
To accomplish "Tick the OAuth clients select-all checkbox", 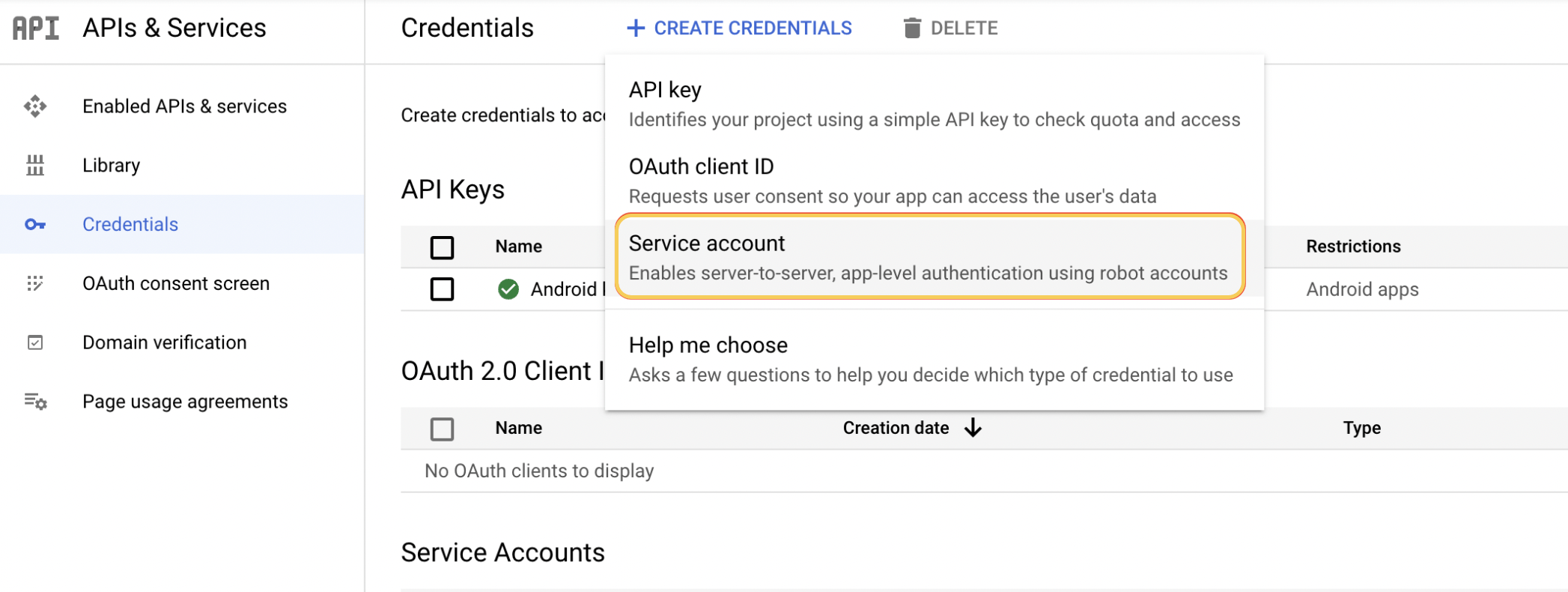I will click(442, 429).
